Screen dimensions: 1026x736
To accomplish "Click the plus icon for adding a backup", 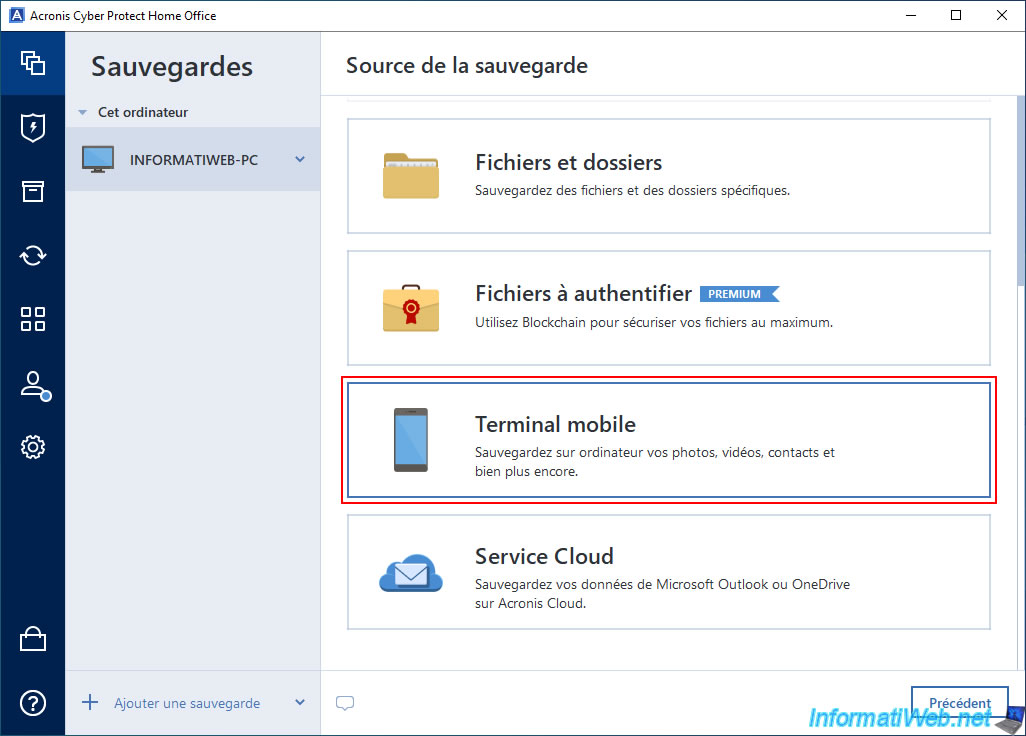I will (90, 703).
